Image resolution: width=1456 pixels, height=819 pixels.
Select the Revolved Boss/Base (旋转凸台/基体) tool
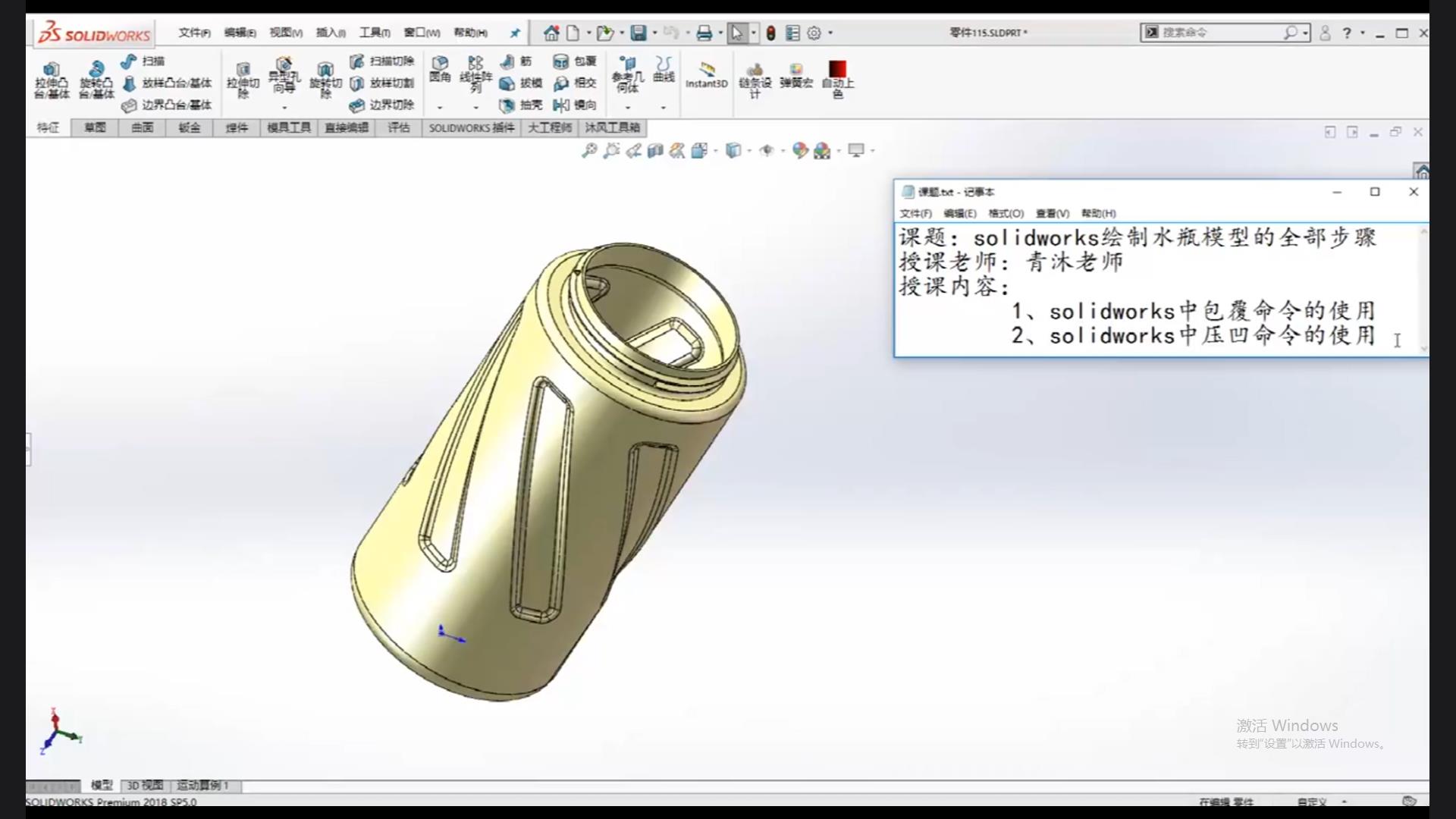click(x=96, y=80)
